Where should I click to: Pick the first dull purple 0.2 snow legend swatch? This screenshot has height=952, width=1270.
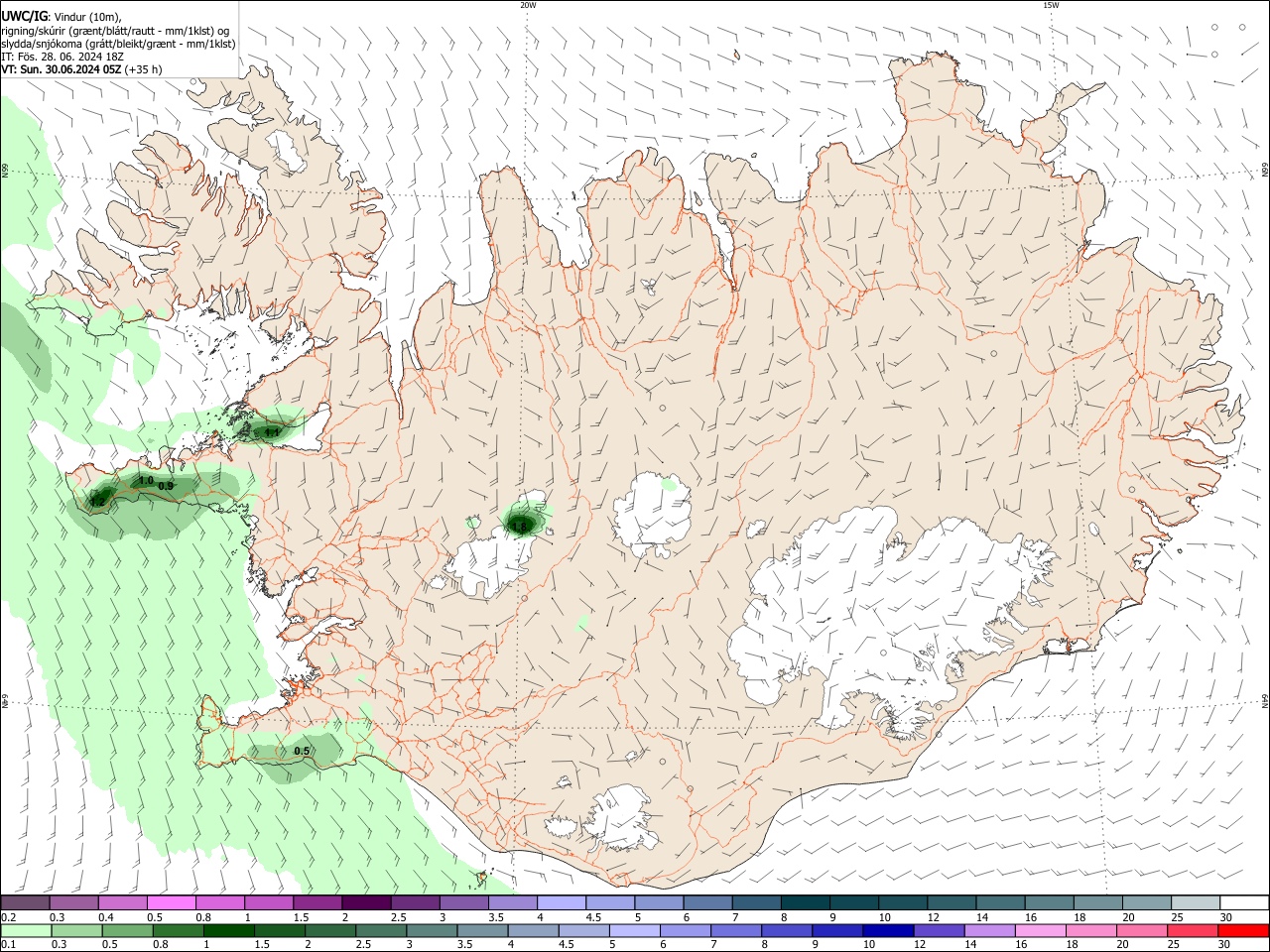[25, 902]
